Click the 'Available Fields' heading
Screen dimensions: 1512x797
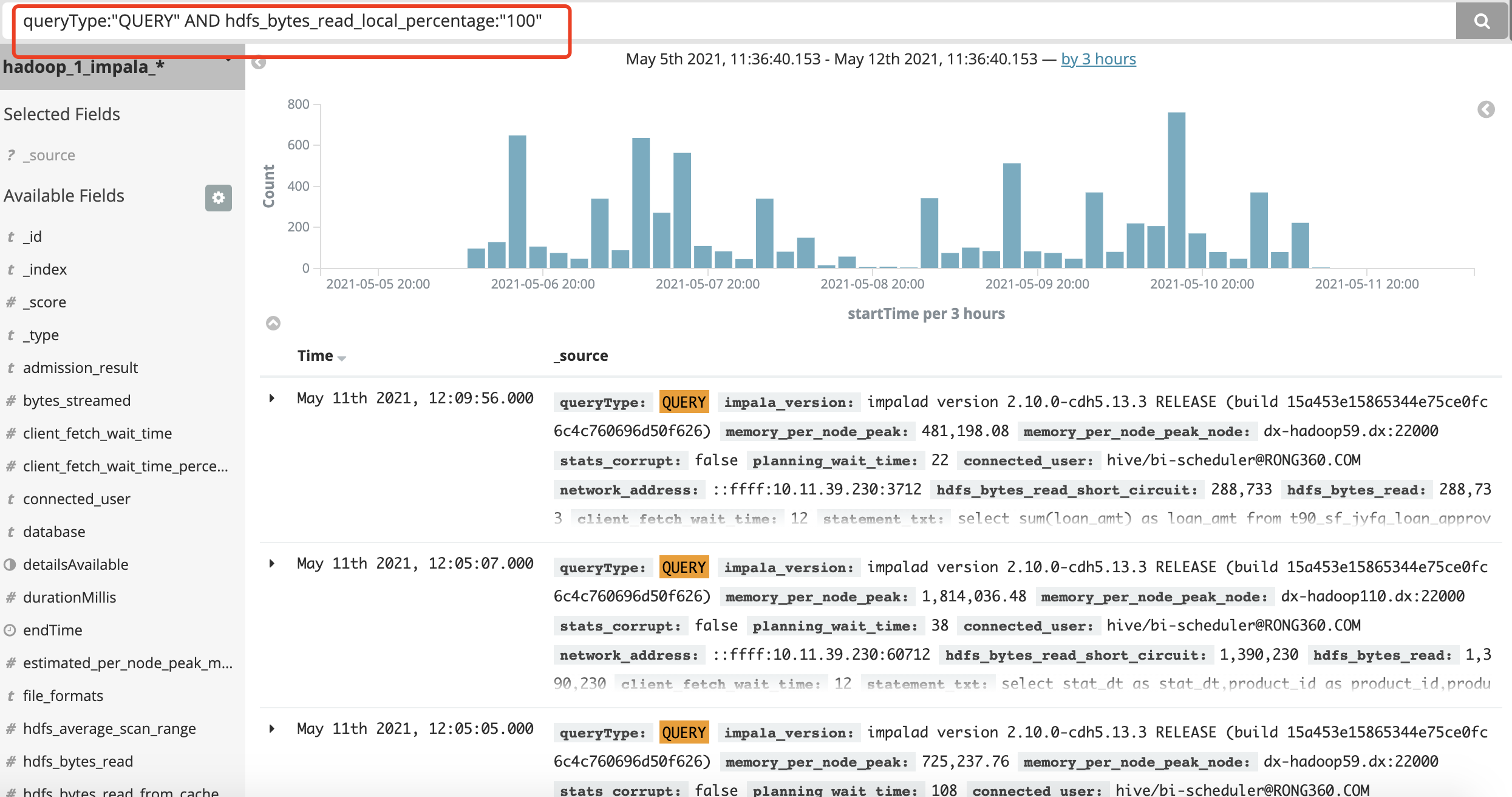(x=64, y=196)
